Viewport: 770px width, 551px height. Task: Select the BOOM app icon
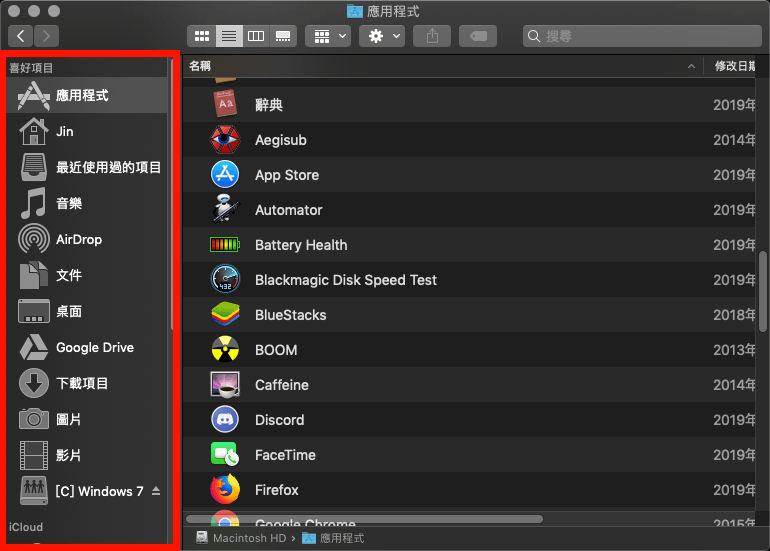click(225, 349)
